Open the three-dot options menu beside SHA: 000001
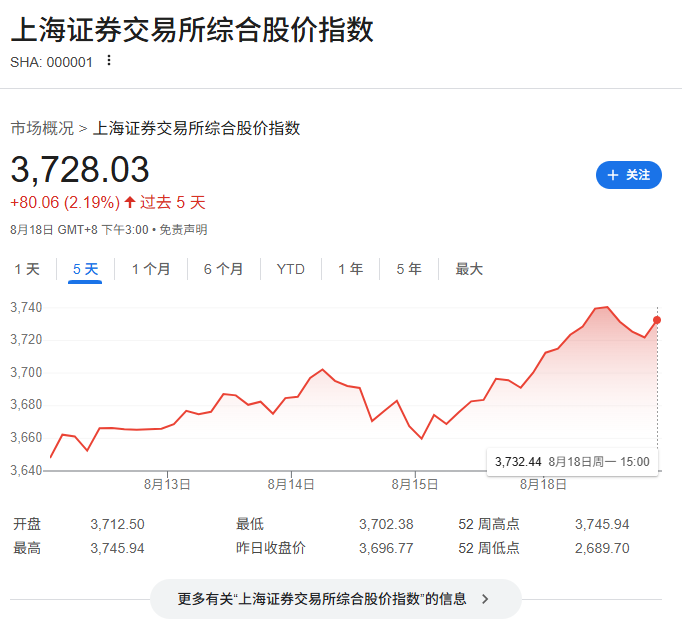Image resolution: width=682 pixels, height=632 pixels. coord(109,60)
